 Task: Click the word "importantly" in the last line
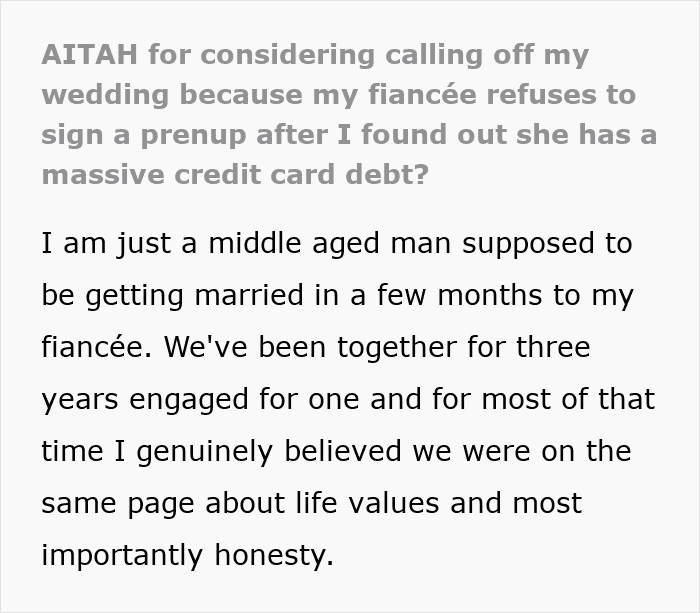click(133, 554)
